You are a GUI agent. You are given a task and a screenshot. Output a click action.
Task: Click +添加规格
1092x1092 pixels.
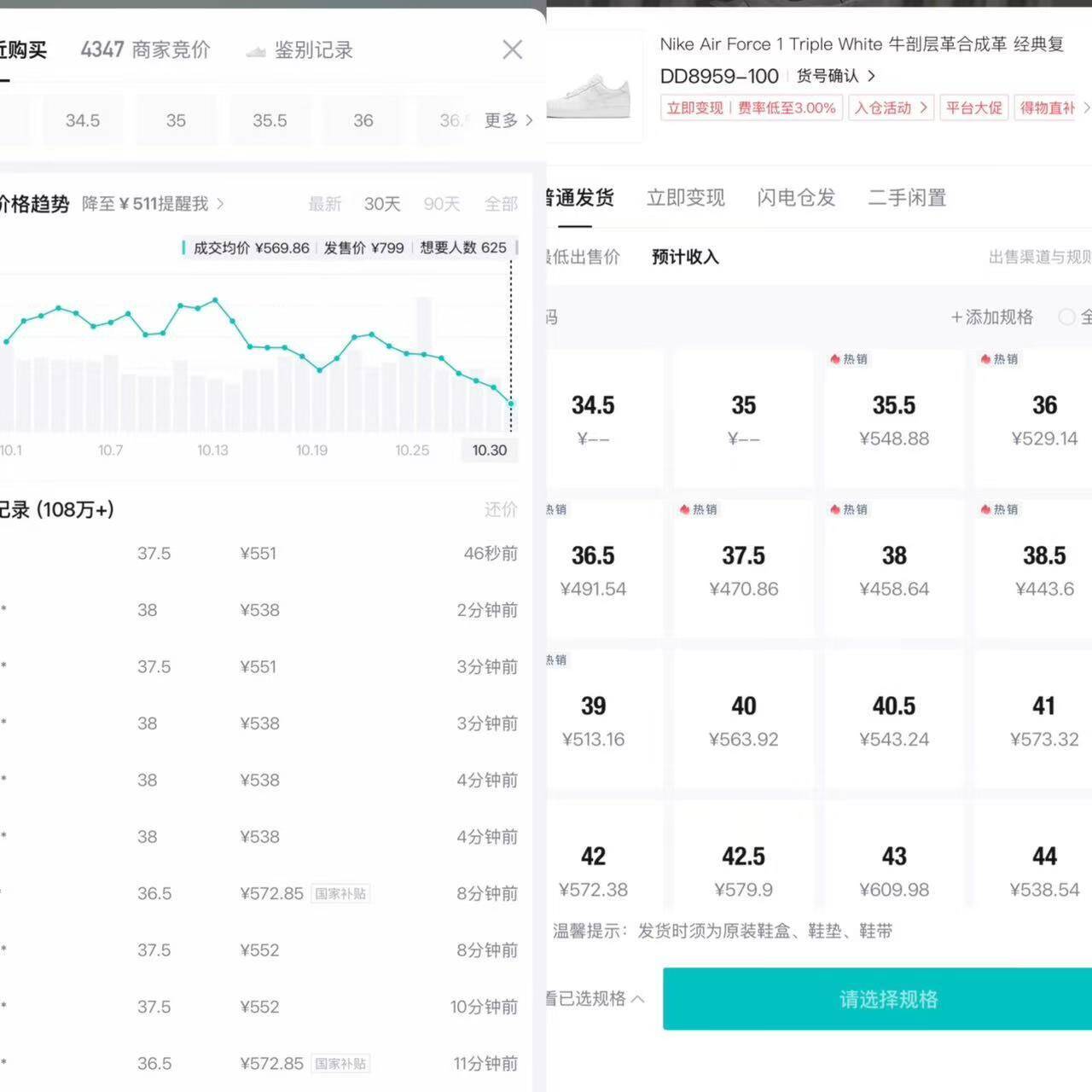click(991, 317)
